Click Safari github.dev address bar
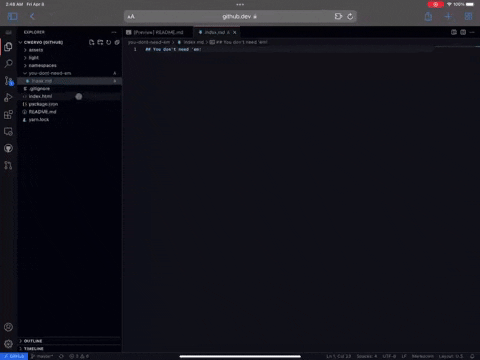Screen dimensions: 480x360 pos(240,16)
